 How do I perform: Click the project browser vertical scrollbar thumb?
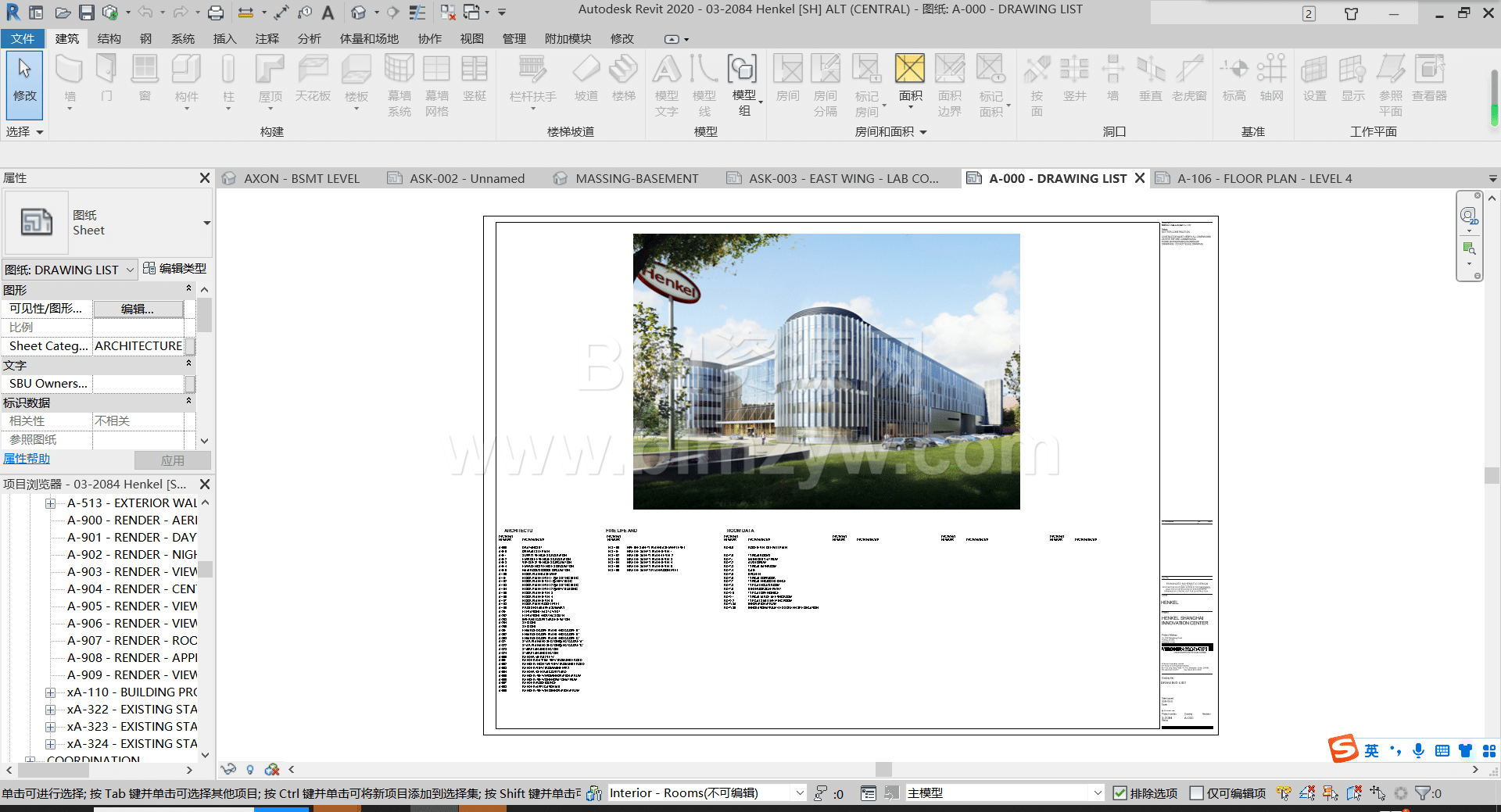point(205,569)
